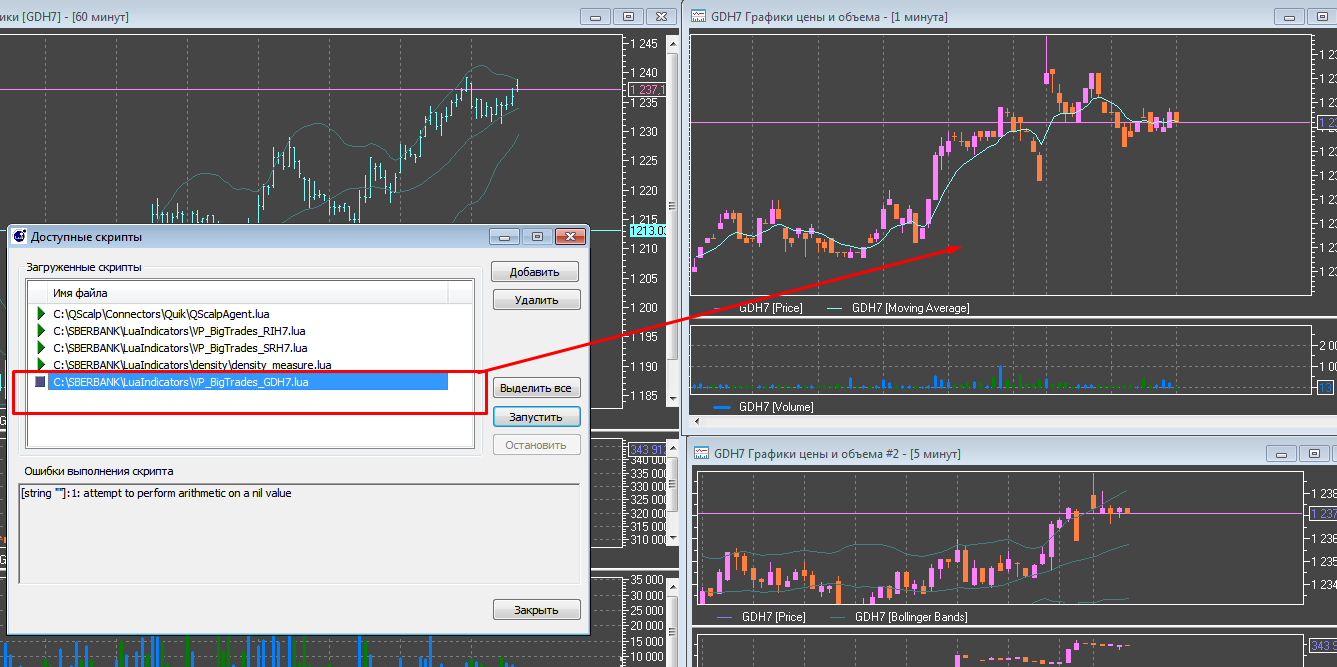
Task: Click the Имя файла column header
Action: [x=80, y=293]
